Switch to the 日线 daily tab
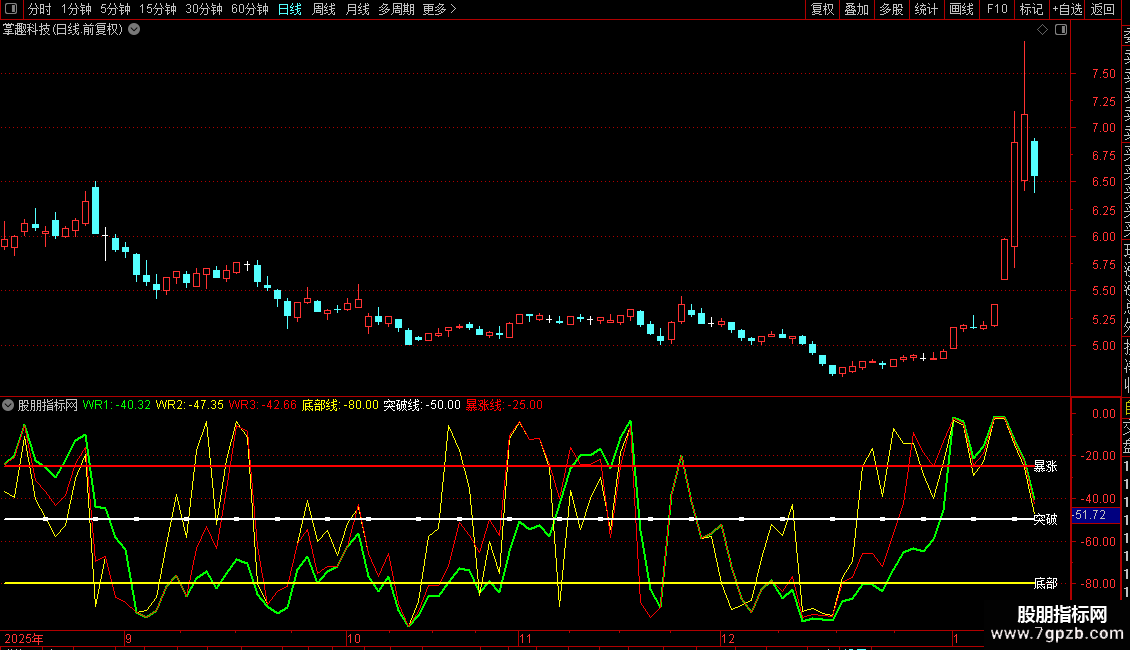The image size is (1130, 650). coord(289,9)
